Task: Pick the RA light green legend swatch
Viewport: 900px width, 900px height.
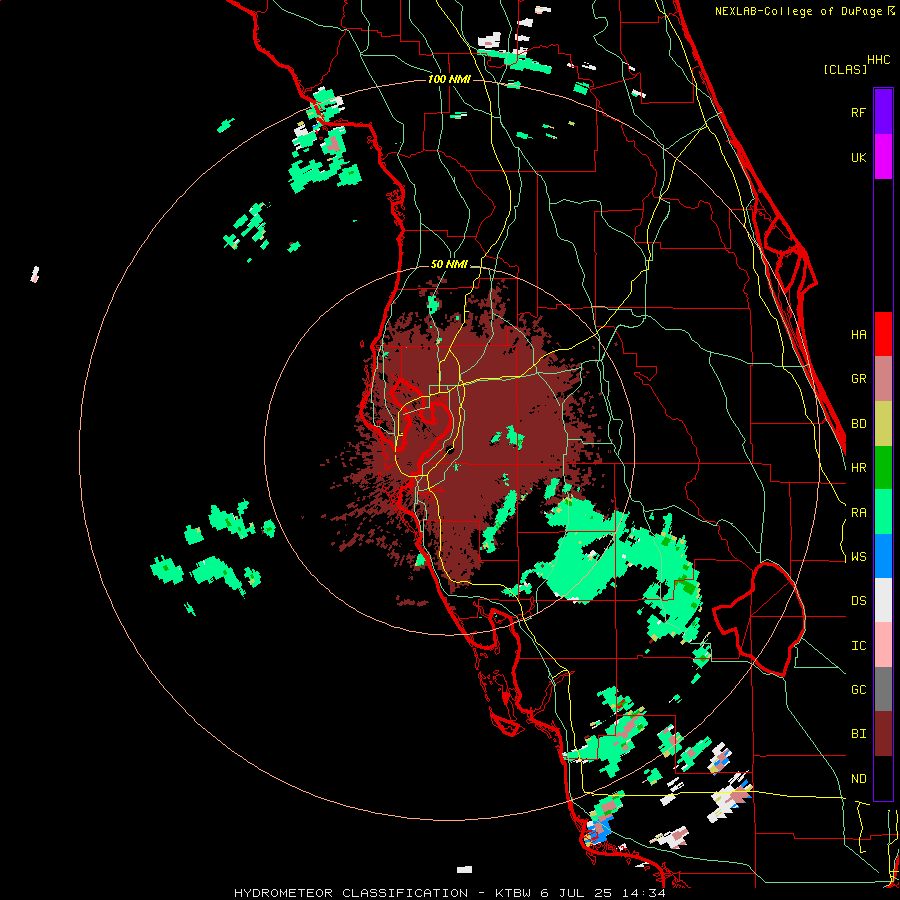Action: click(883, 512)
